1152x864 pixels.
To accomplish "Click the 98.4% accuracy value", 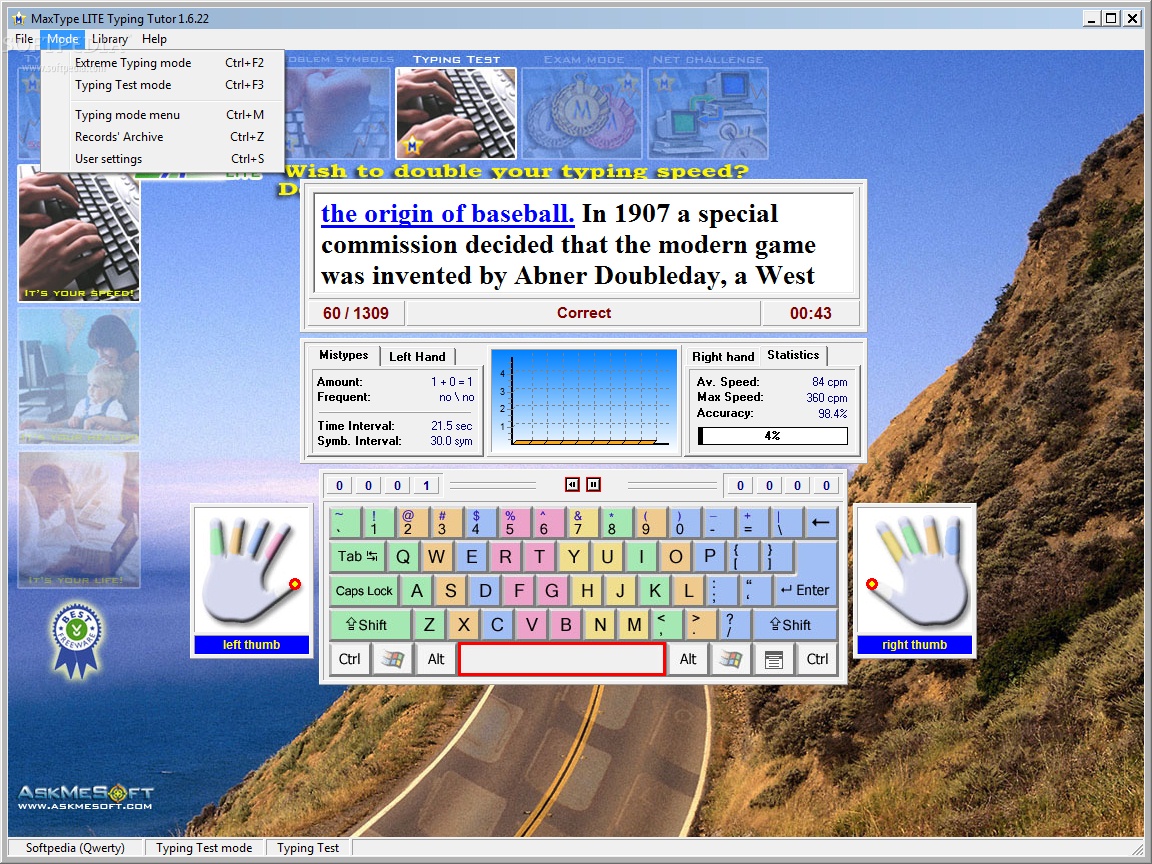I will point(832,414).
